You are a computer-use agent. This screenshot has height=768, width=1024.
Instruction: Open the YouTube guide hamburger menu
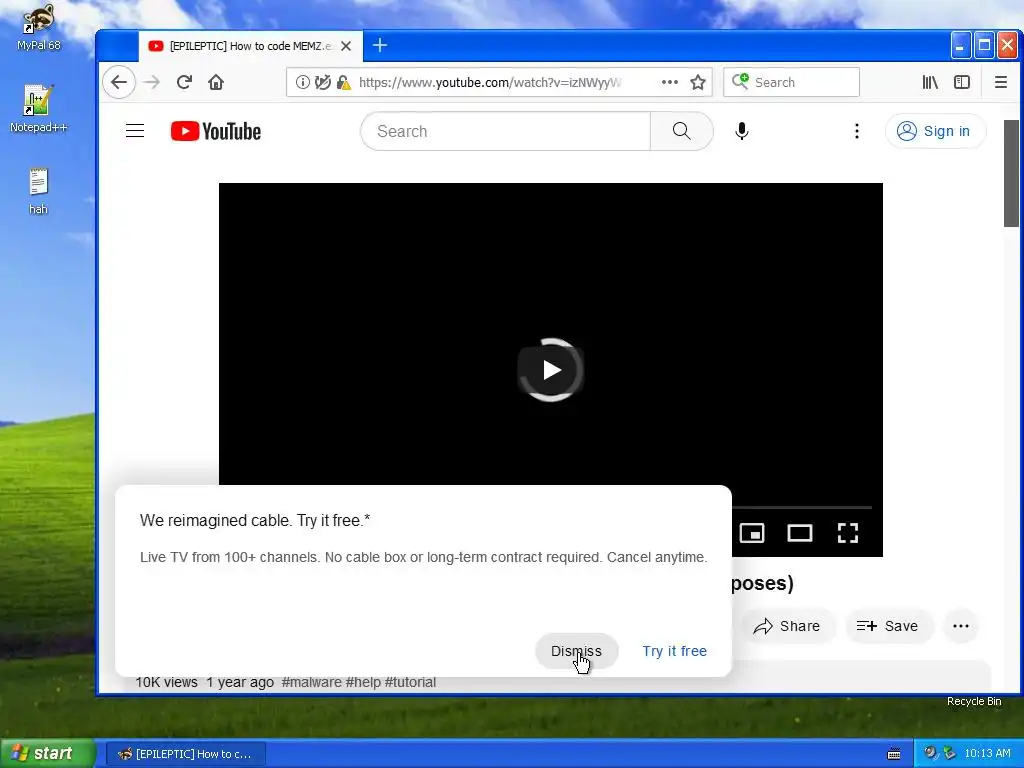coord(135,131)
